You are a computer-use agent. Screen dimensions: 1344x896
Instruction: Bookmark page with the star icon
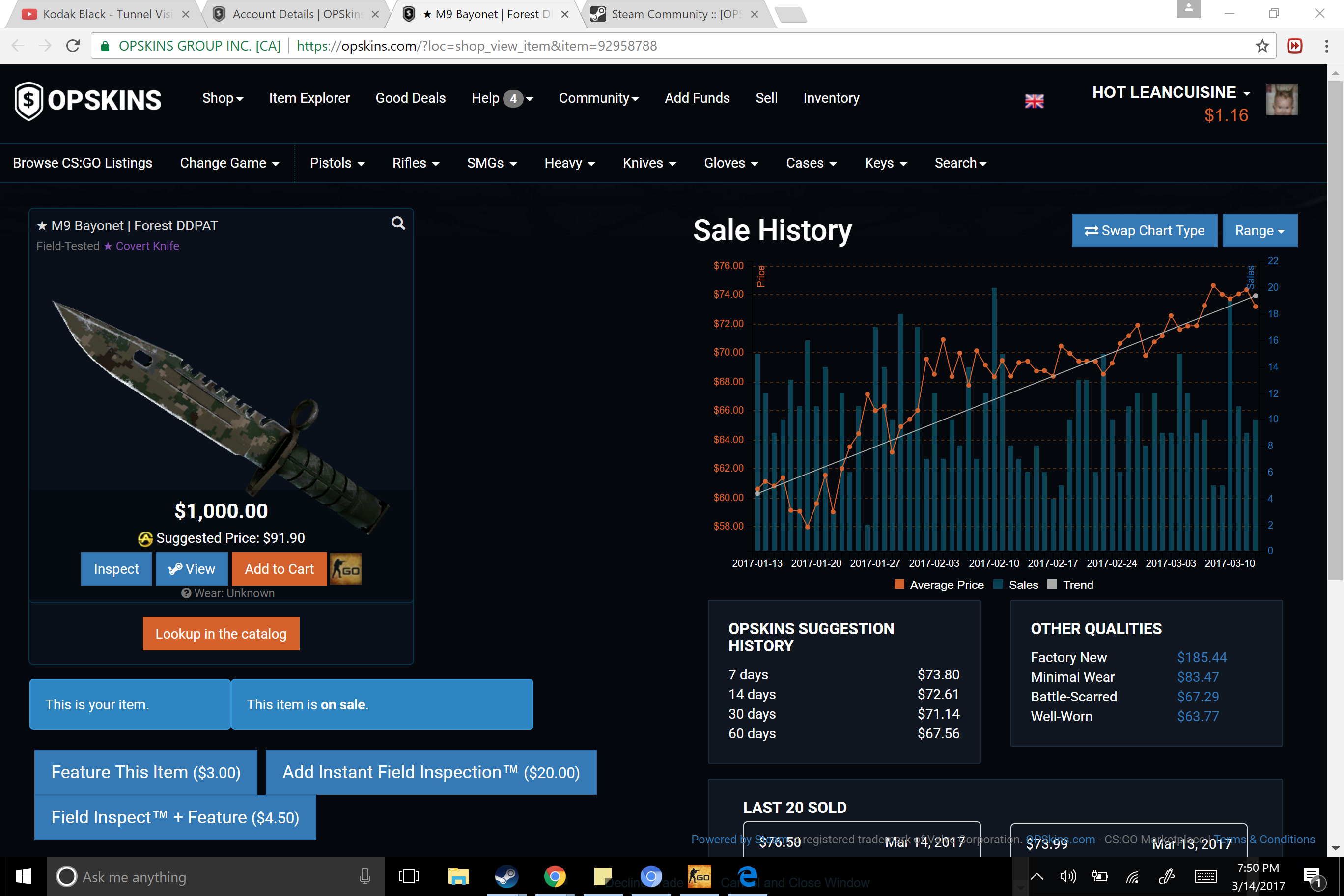tap(1262, 46)
